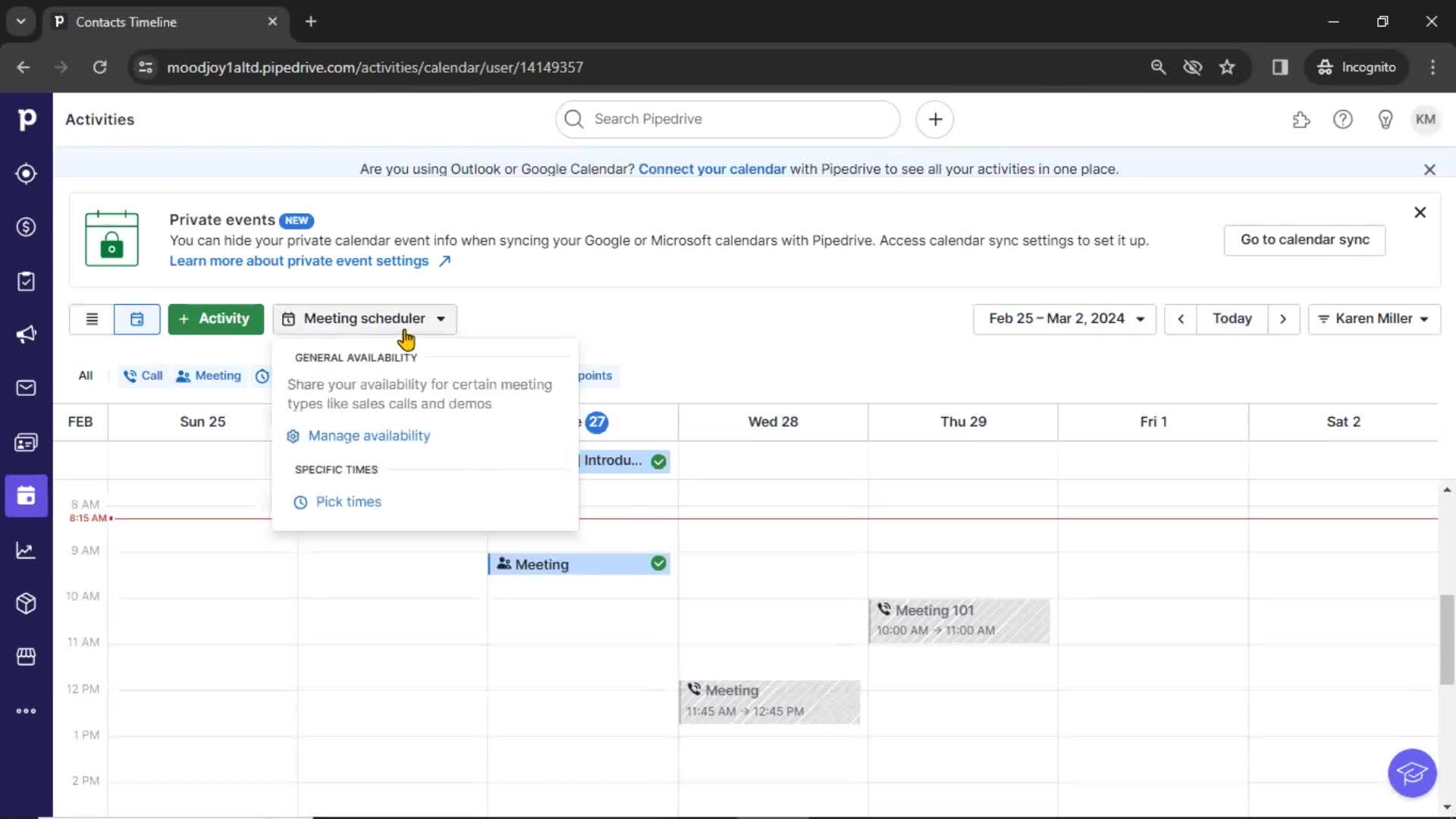This screenshot has height=819, width=1456.
Task: Open the More ellipsis menu in sidebar
Action: pos(27,711)
